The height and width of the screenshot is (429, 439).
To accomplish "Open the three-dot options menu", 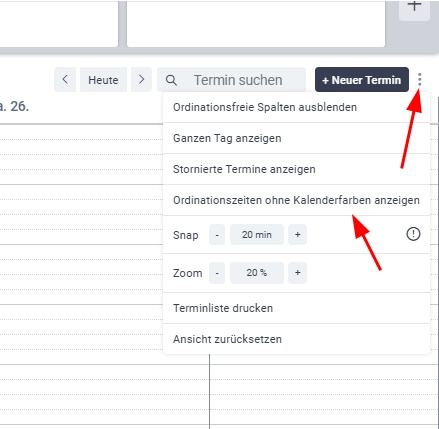I will [x=420, y=80].
